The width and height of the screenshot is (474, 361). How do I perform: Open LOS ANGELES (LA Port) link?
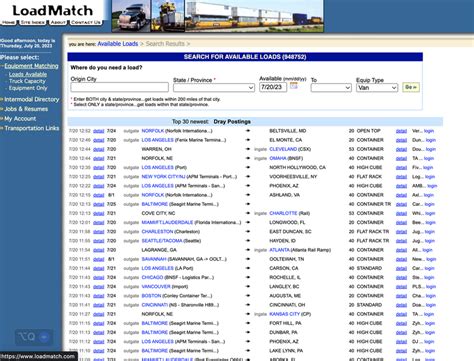click(x=158, y=268)
